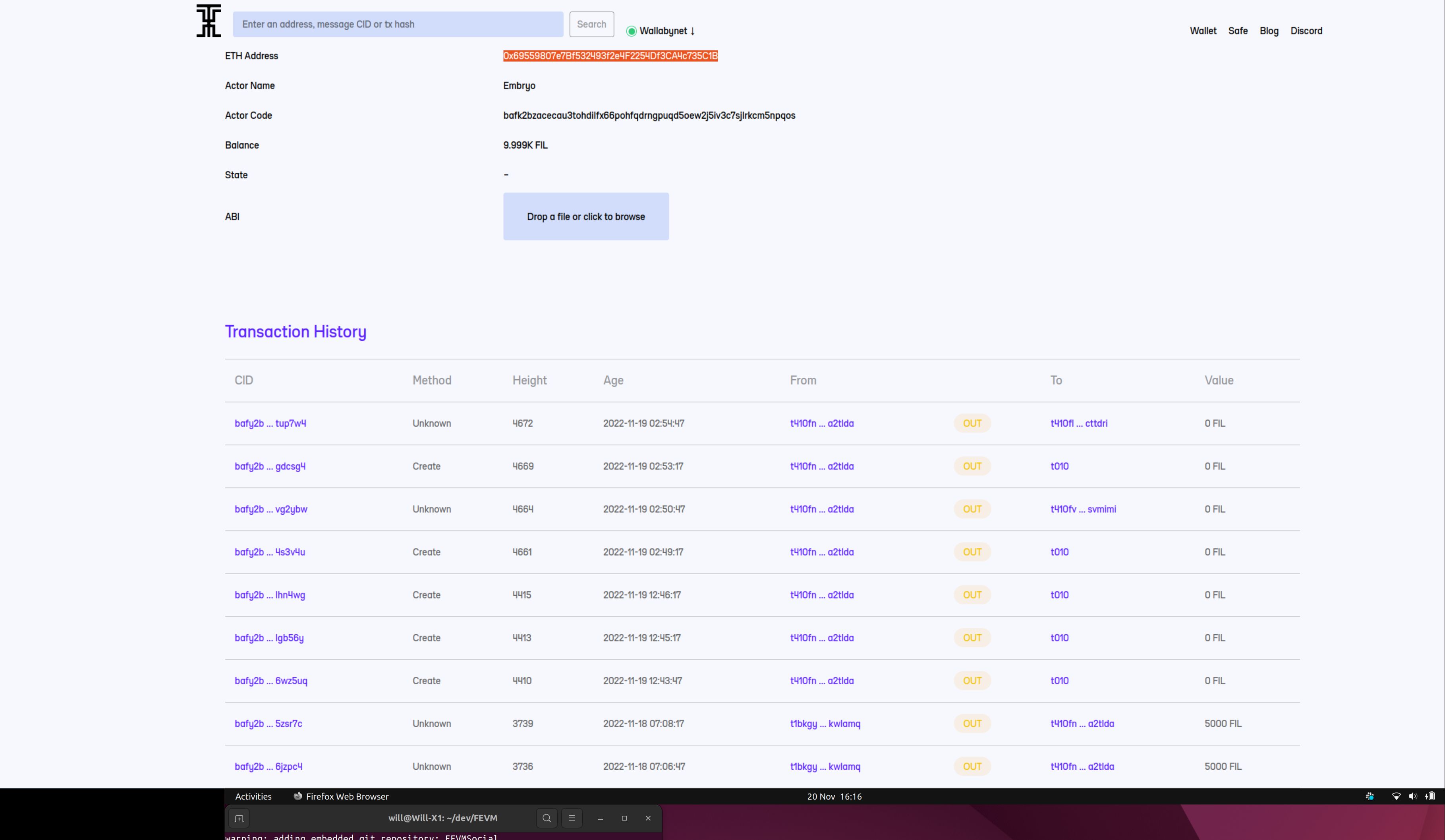
Task: Click the Method column header
Action: click(x=432, y=380)
